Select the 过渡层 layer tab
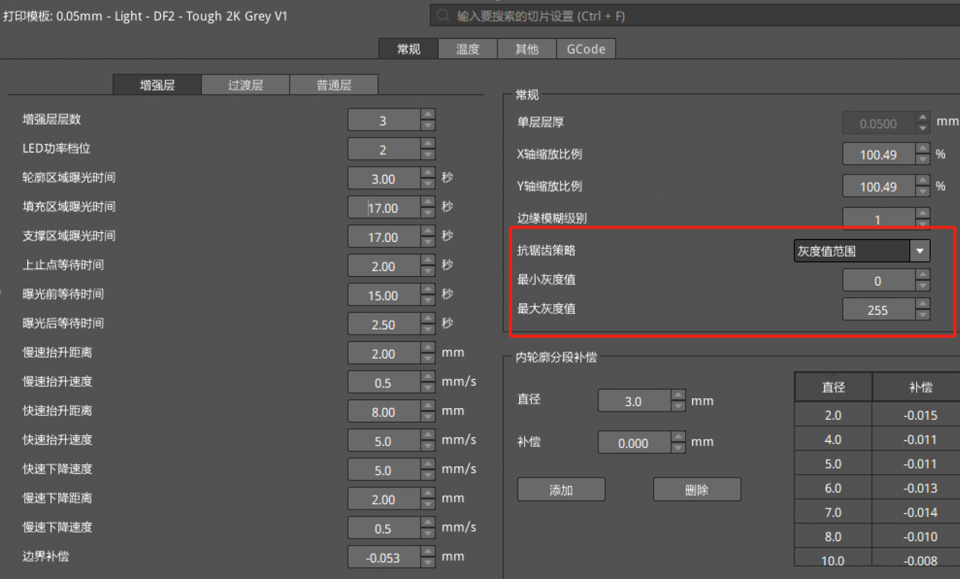This screenshot has height=579, width=960. [246, 84]
